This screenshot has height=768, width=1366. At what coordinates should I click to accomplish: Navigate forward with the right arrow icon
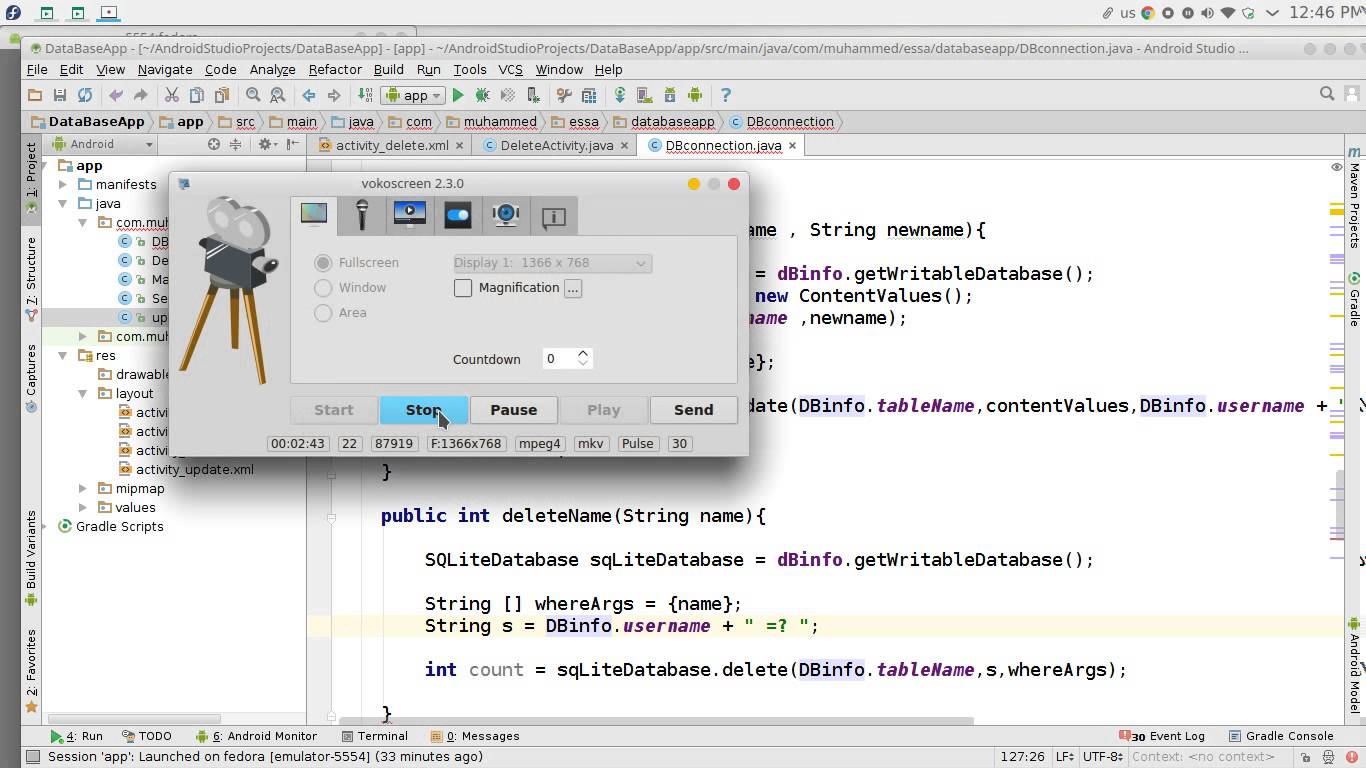click(334, 95)
